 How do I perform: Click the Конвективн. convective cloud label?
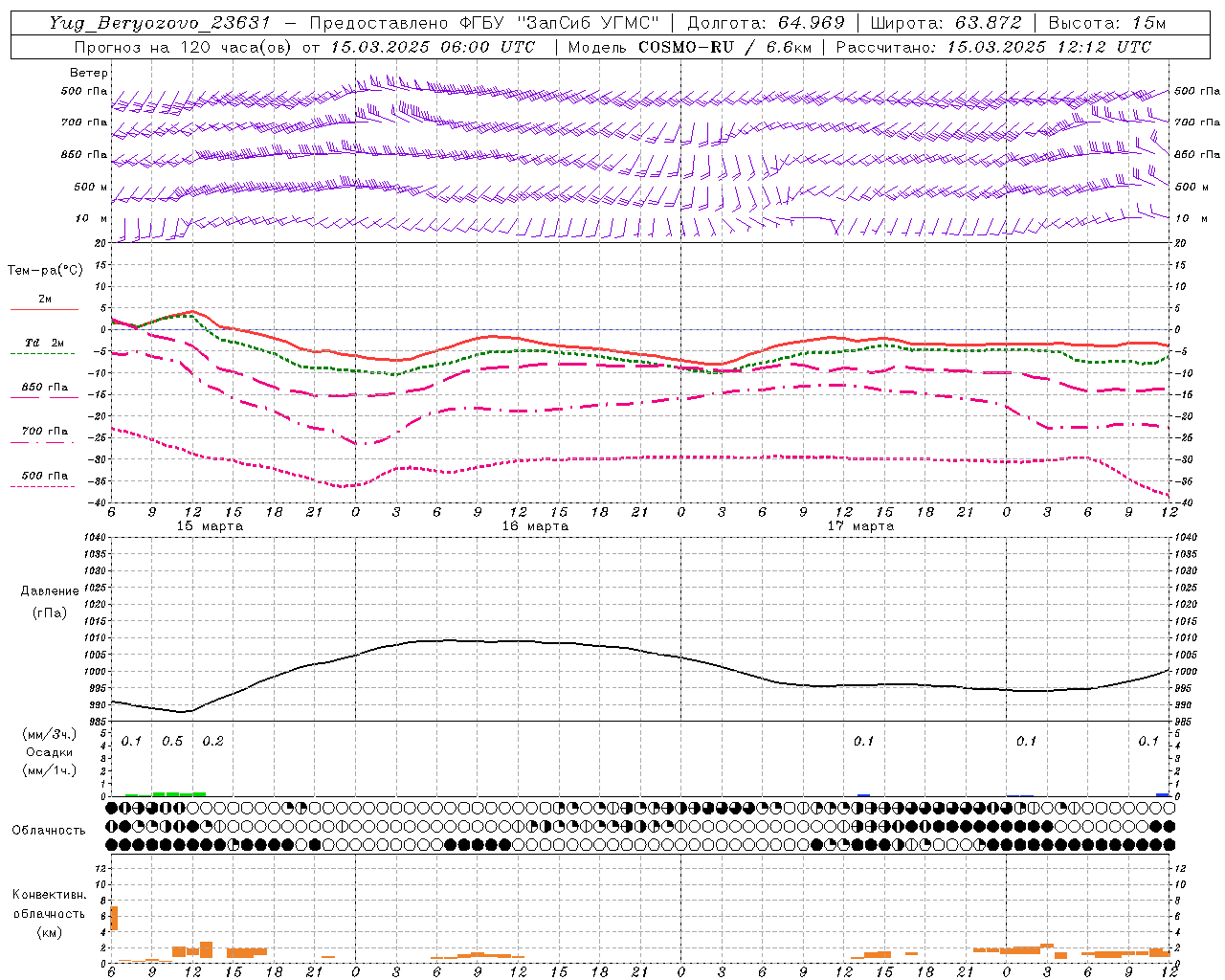tap(50, 895)
